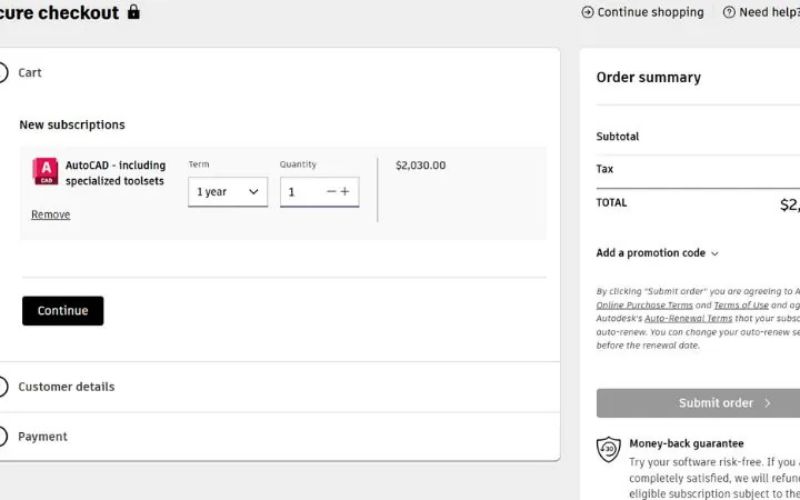Expand the Customer details section
The height and width of the screenshot is (500, 800).
pyautogui.click(x=66, y=387)
